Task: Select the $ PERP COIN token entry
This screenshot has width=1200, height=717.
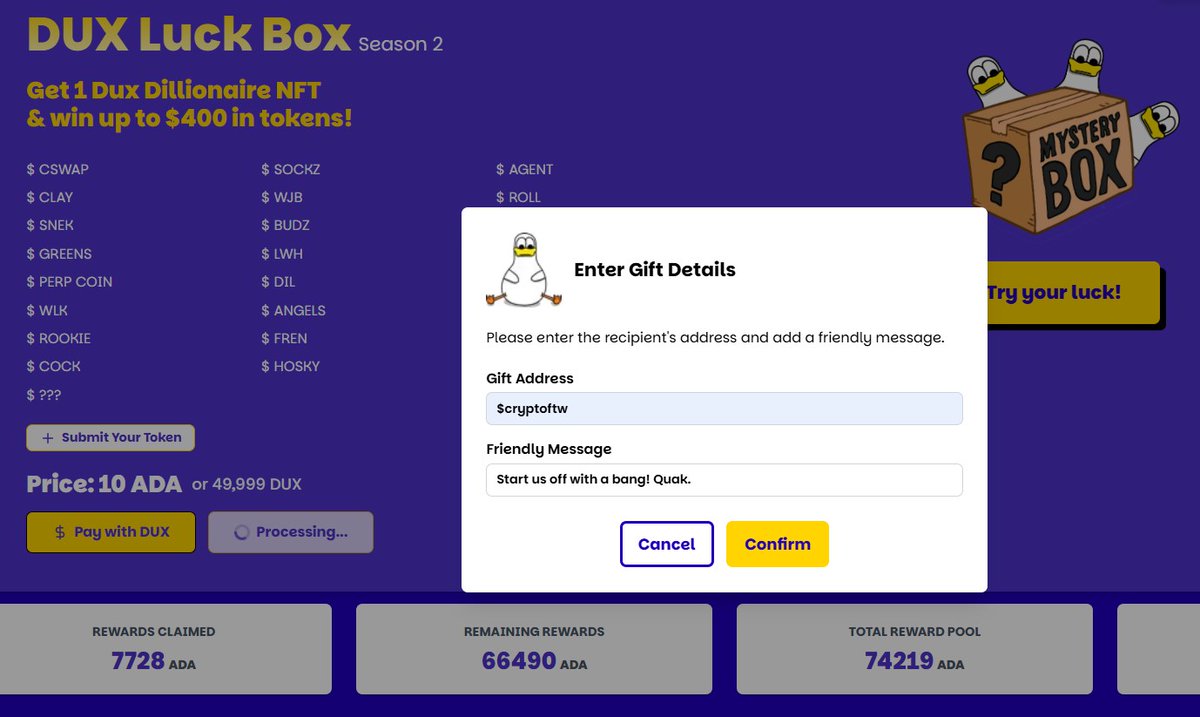Action: tap(70, 282)
